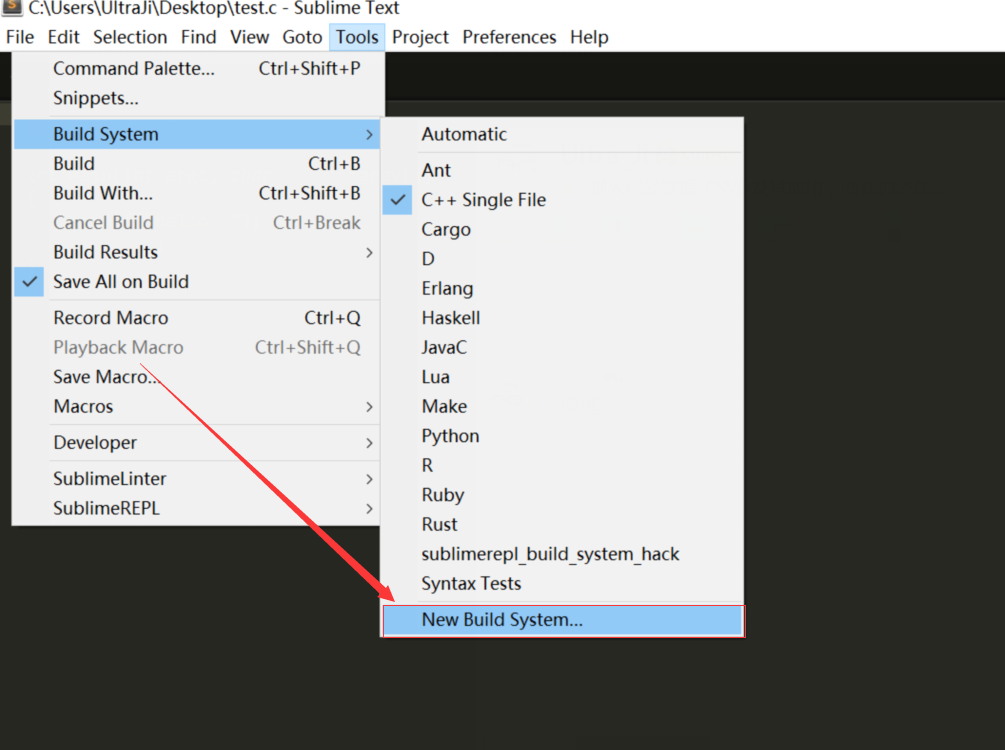This screenshot has height=750, width=1005.
Task: Open the View menu
Action: (249, 37)
